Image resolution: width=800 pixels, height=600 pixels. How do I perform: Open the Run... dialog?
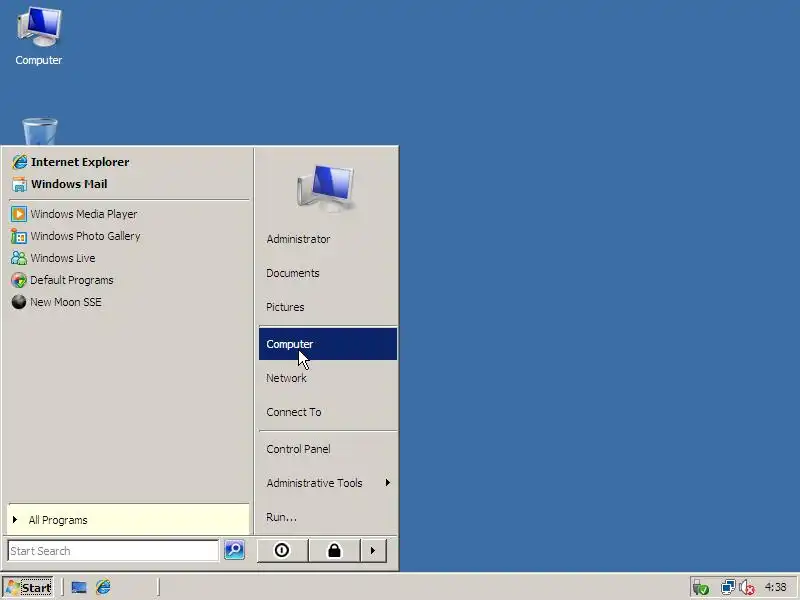coord(328,517)
